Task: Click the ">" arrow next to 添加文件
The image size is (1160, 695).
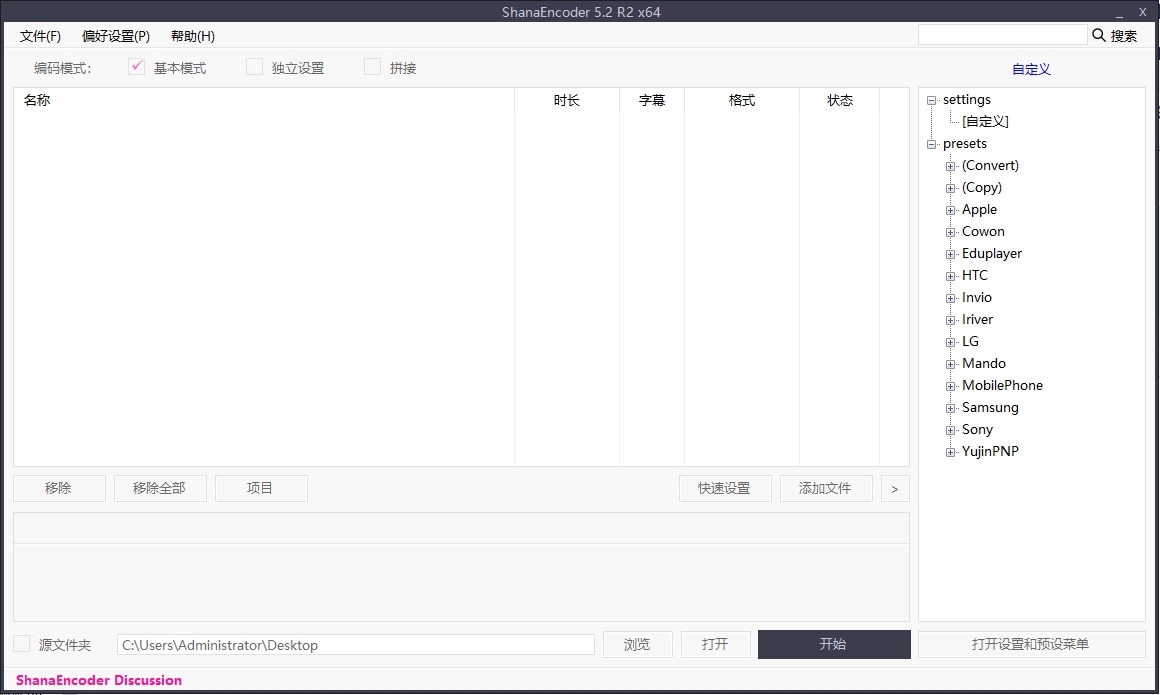Action: point(894,488)
